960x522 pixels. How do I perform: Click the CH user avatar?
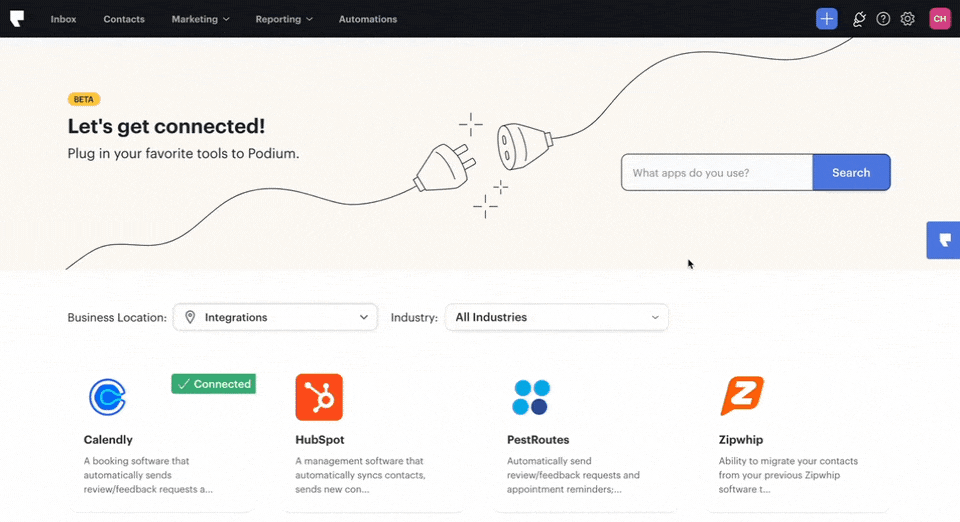pos(939,19)
